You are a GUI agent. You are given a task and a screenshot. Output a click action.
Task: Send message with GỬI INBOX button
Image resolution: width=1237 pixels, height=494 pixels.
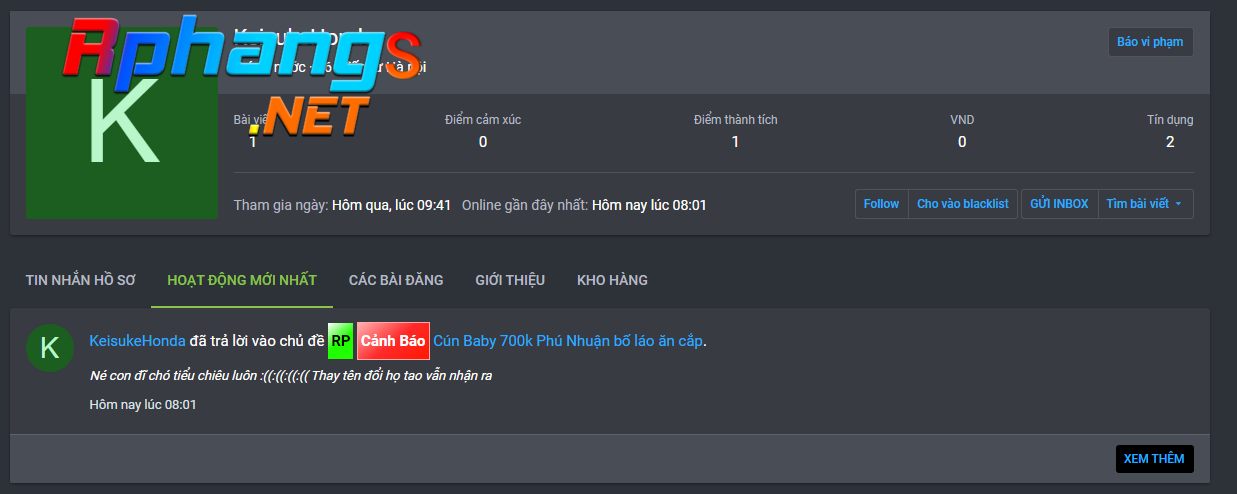point(1059,204)
